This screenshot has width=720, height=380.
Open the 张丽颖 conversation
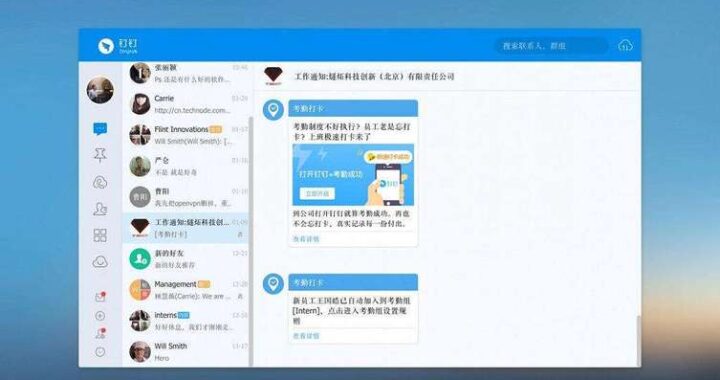[187, 73]
